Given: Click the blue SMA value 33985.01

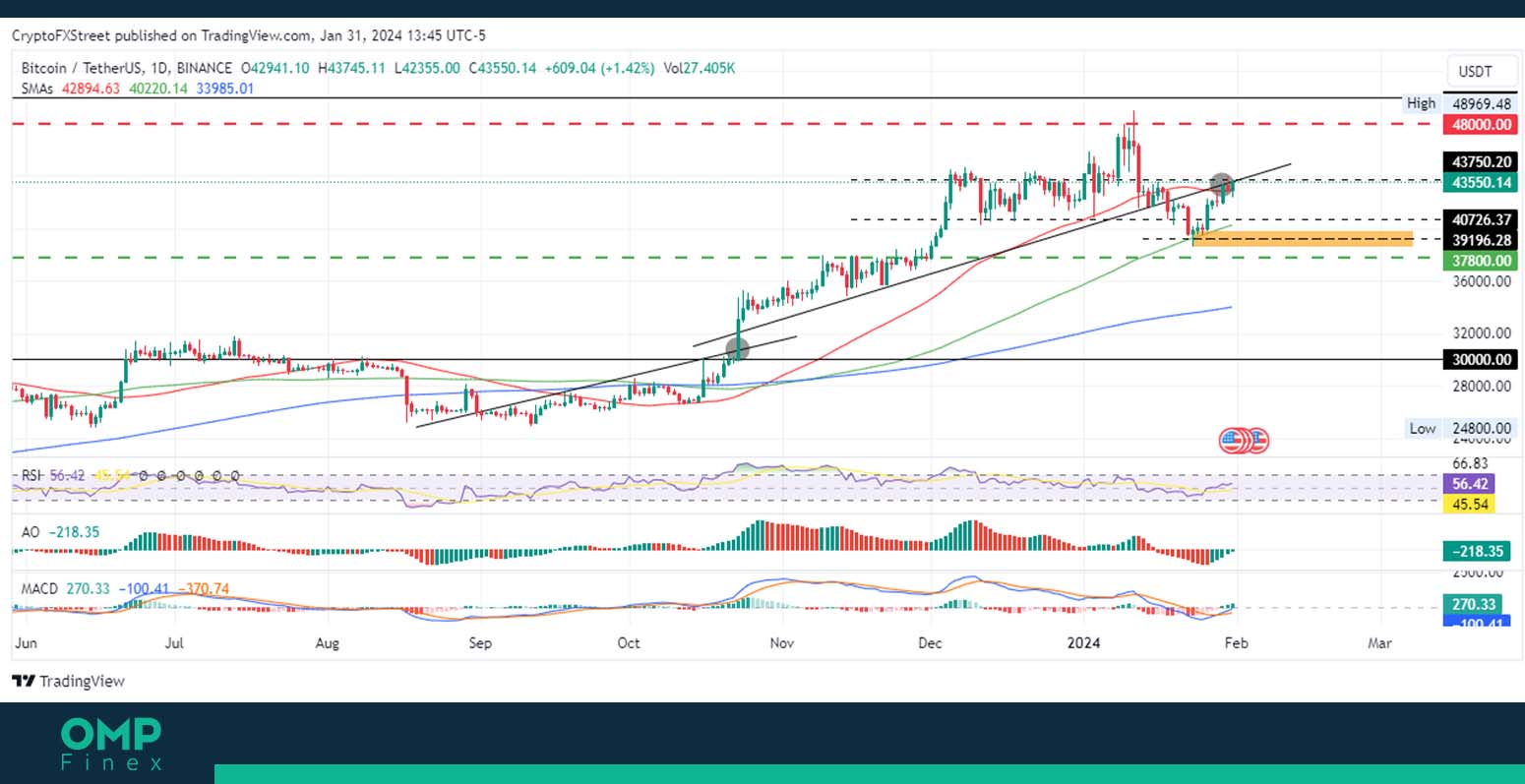Looking at the screenshot, I should (225, 88).
